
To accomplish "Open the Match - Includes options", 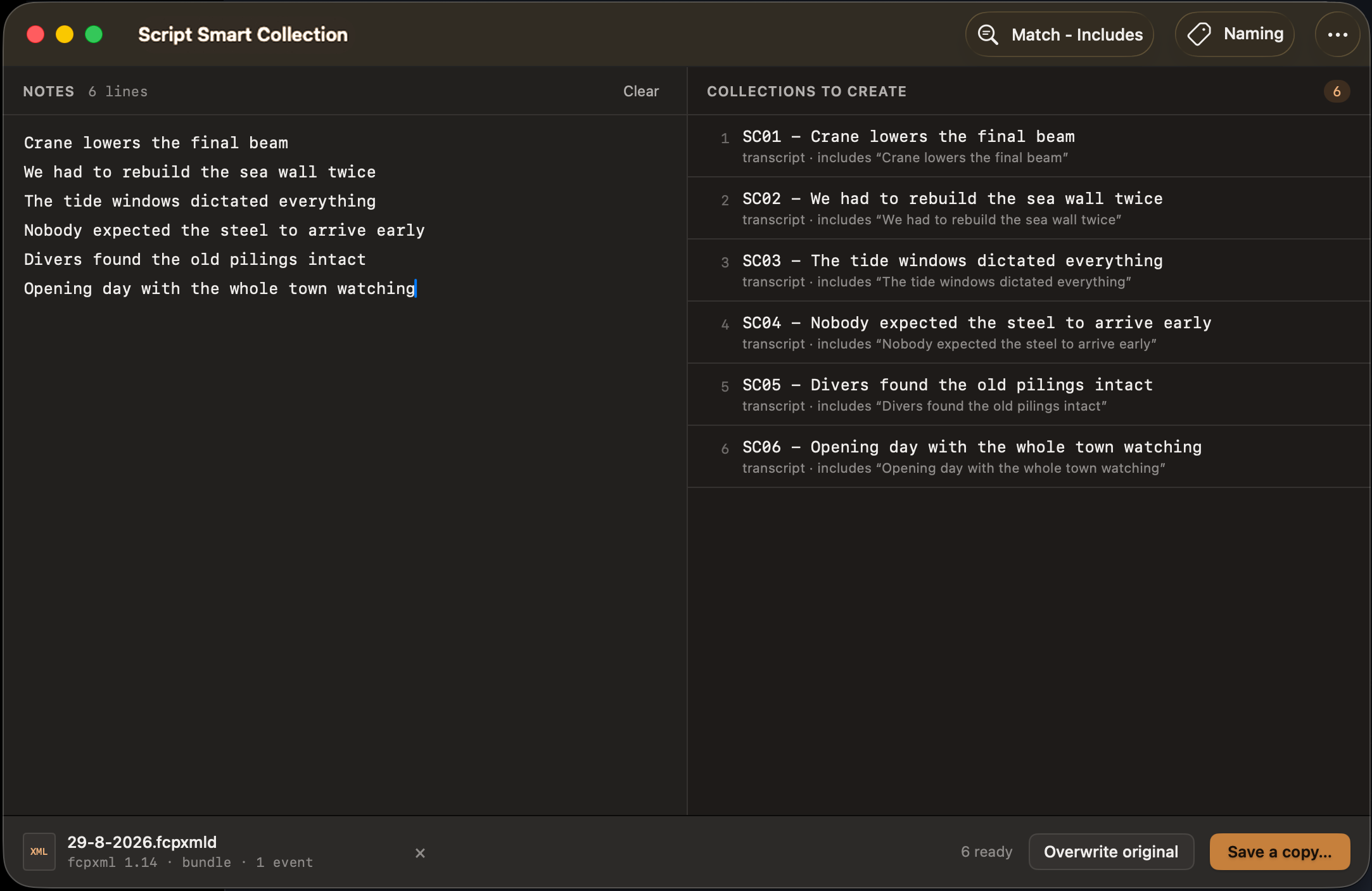I will [1059, 34].
